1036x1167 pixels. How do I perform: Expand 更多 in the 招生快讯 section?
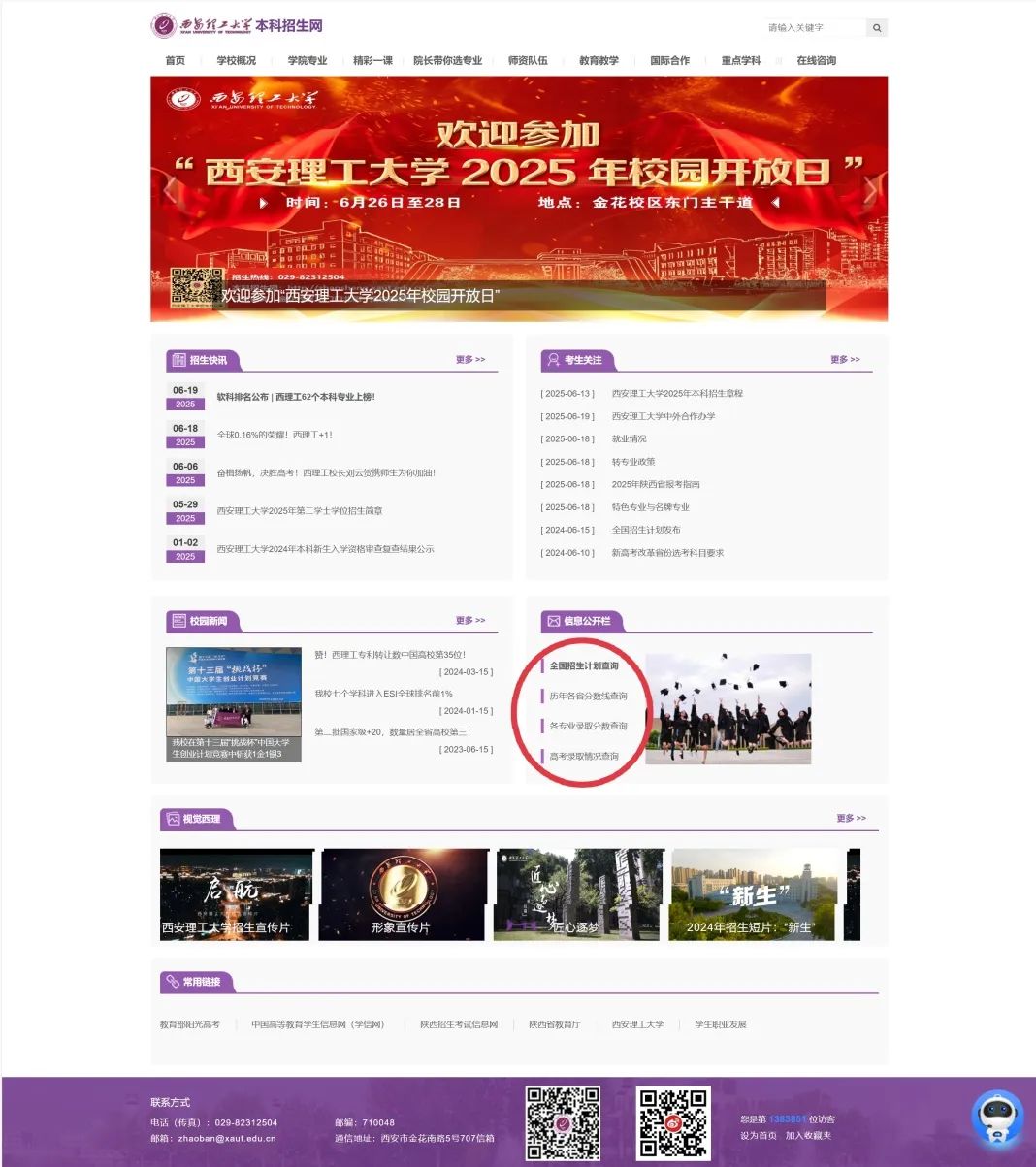coord(470,360)
